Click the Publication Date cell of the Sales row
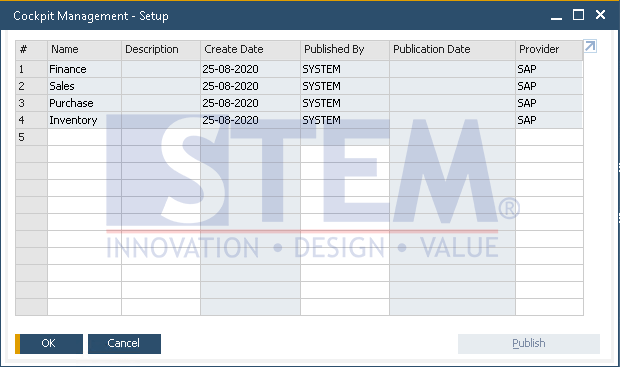Viewport: 620px width, 367px height. [452, 86]
